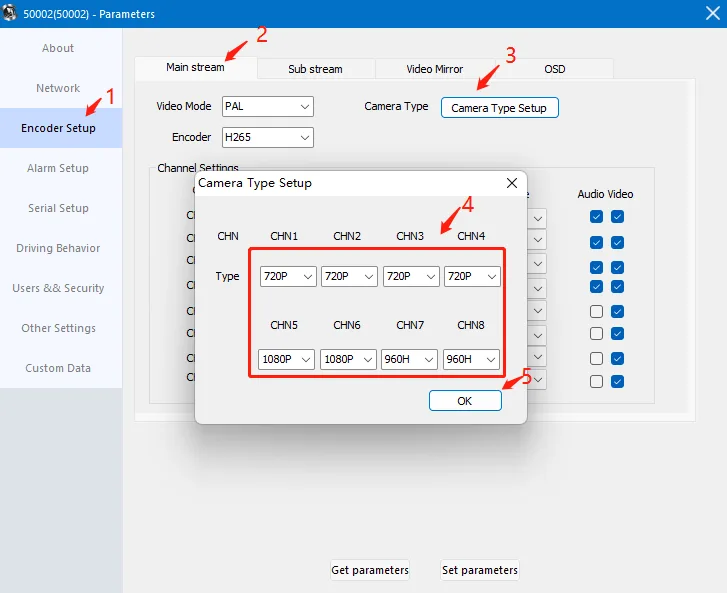This screenshot has height=593, width=727.
Task: Switch to the Sub stream tab
Action: point(315,69)
